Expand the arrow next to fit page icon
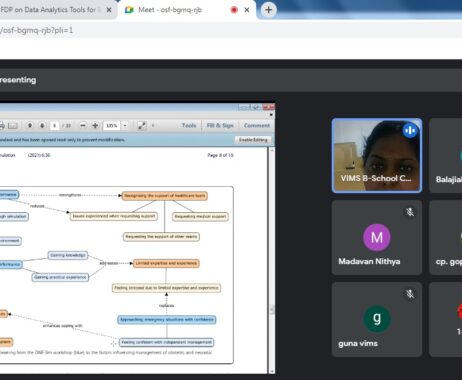This screenshot has height=380, width=462. 153,126
